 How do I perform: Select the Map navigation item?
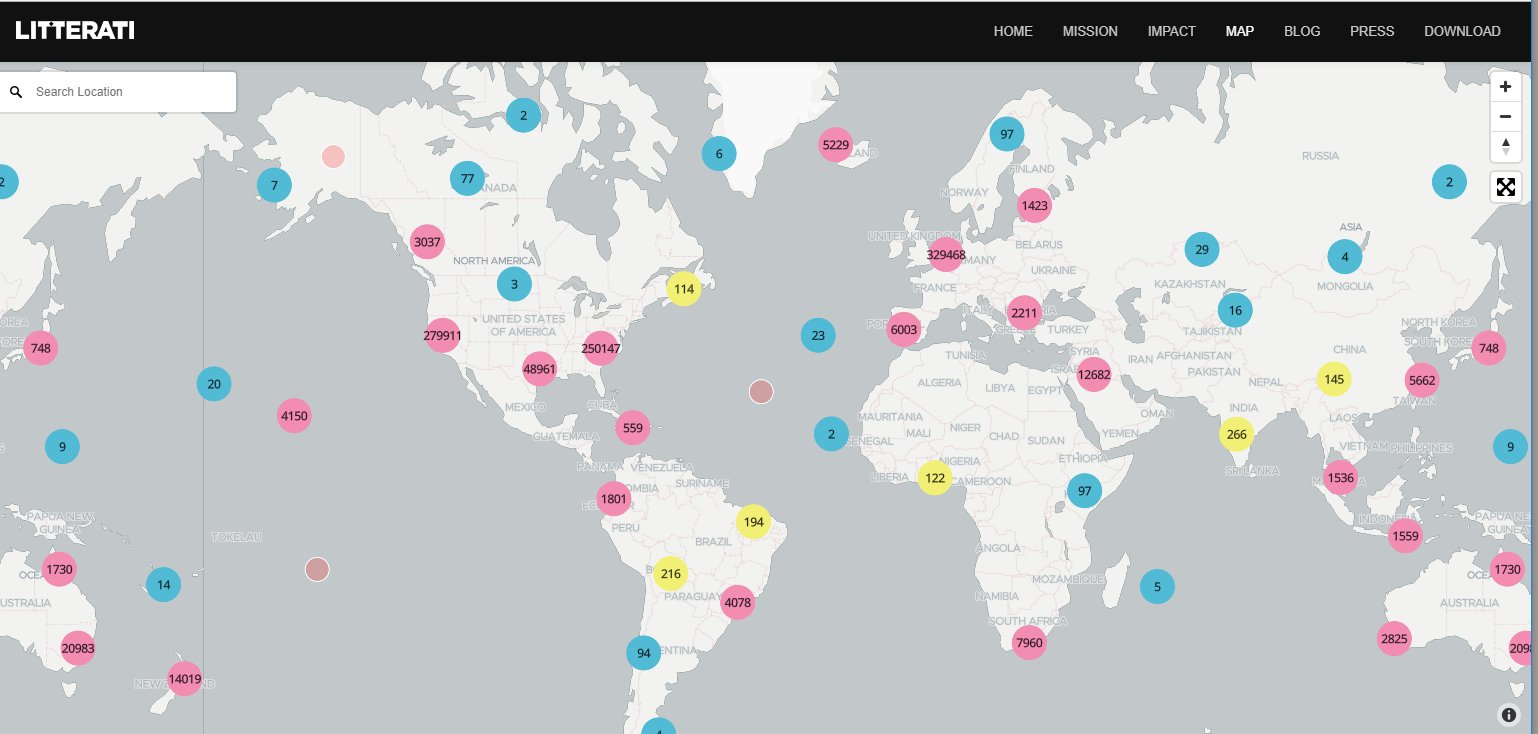[1239, 31]
